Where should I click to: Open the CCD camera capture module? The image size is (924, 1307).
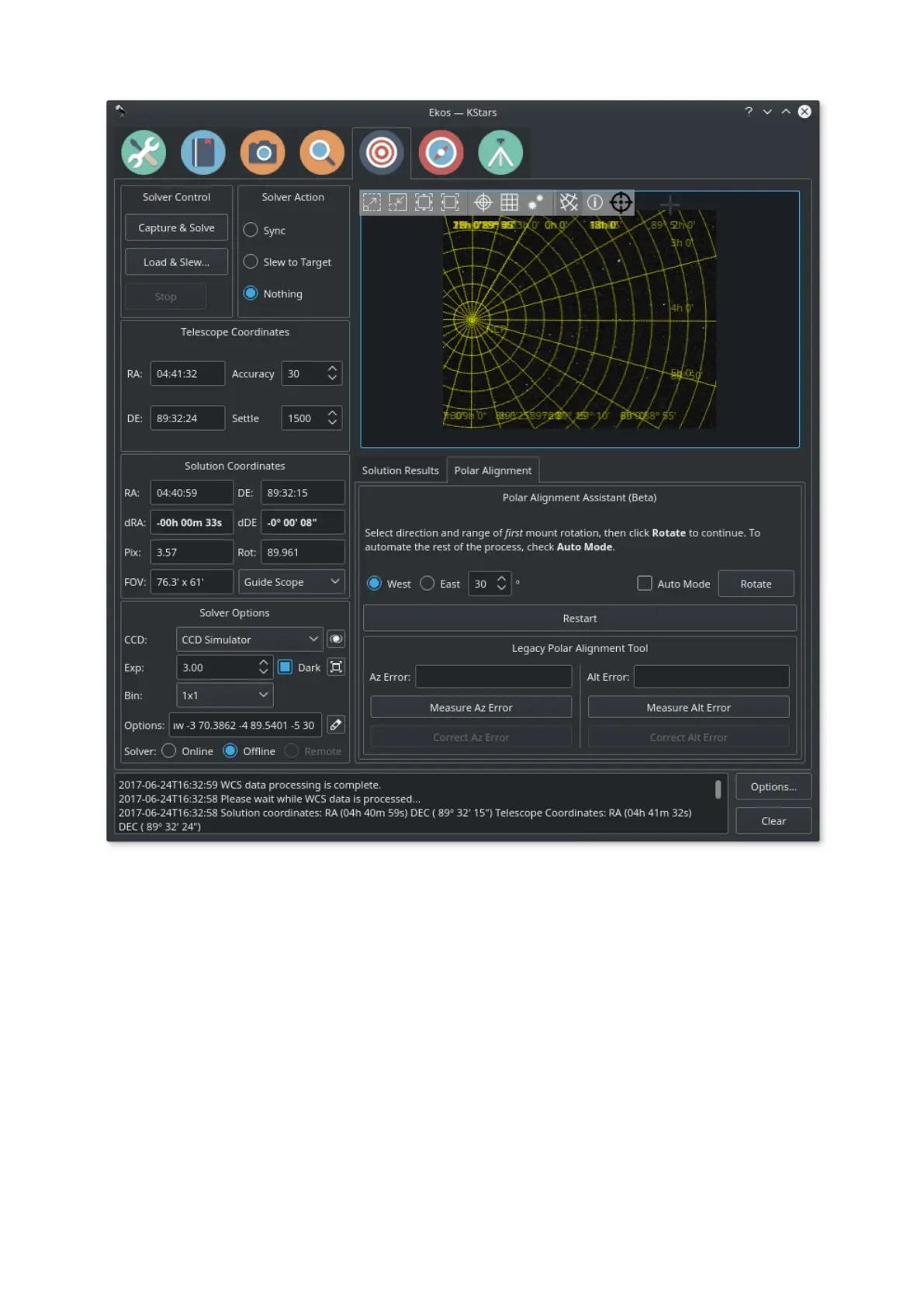(262, 152)
